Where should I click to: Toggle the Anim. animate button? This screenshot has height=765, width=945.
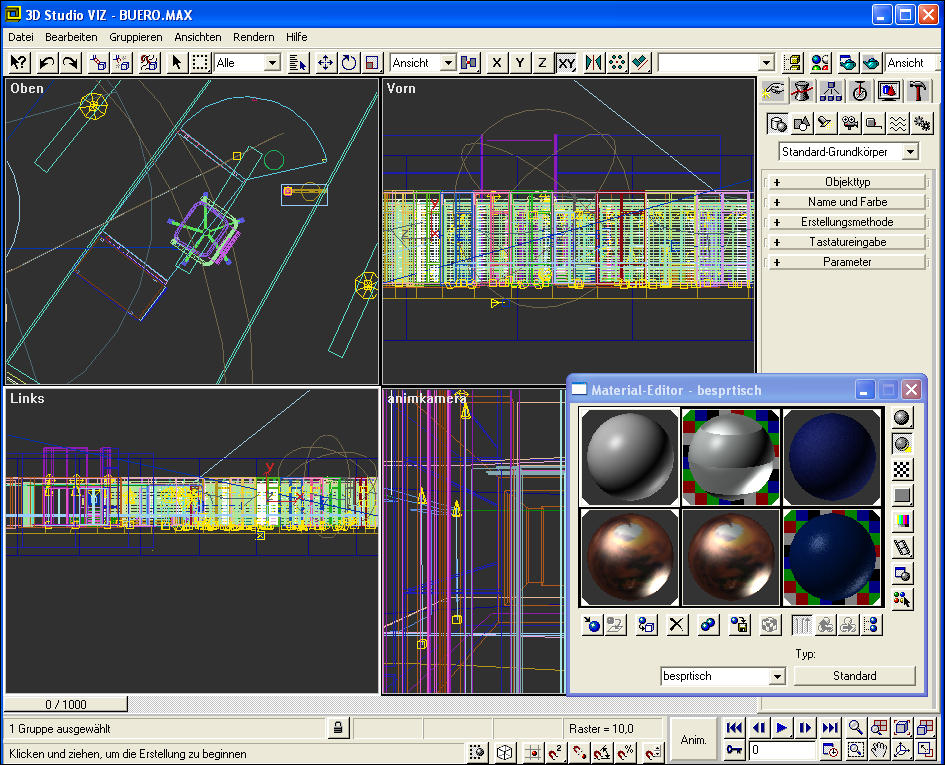(x=694, y=740)
